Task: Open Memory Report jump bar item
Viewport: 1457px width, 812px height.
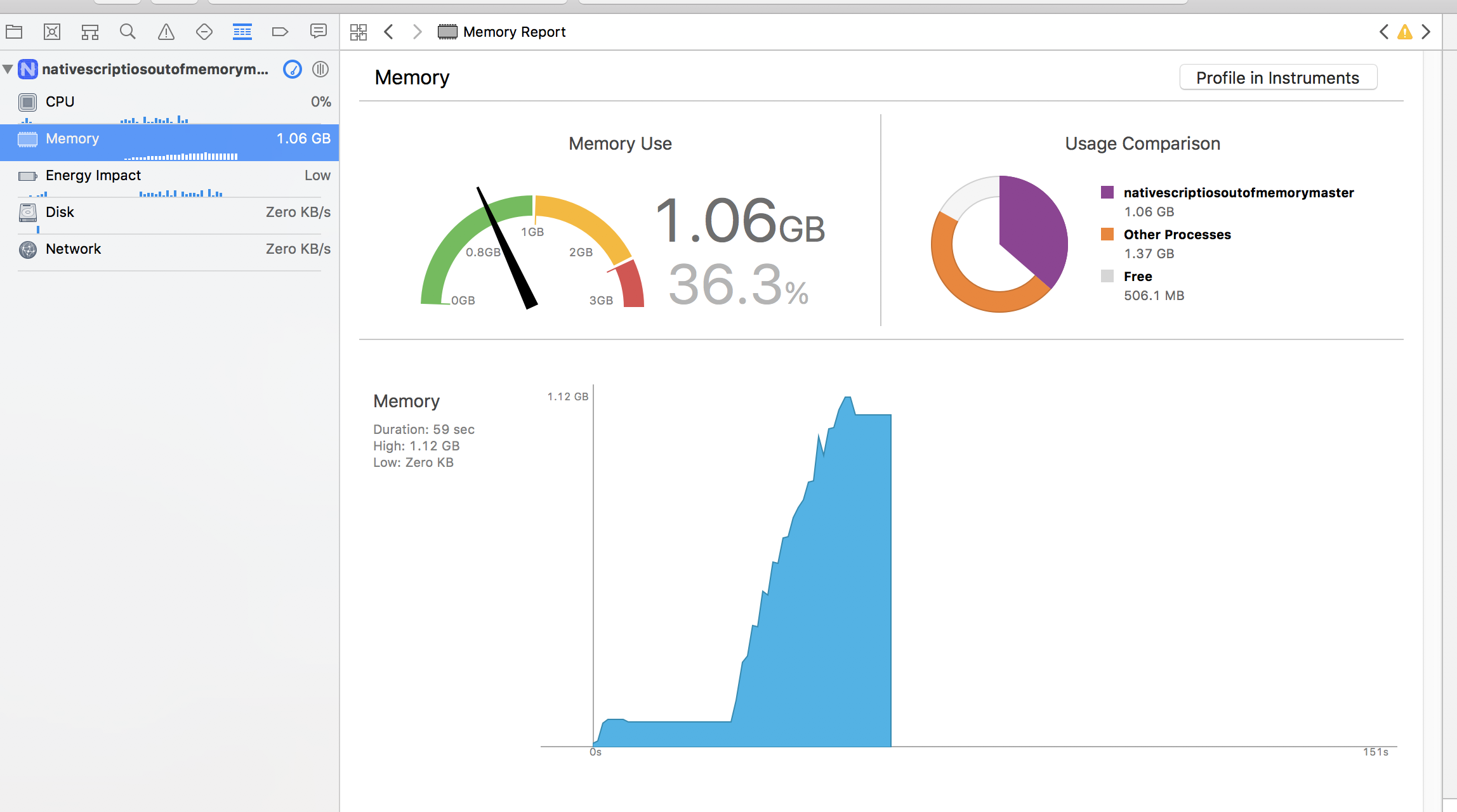Action: [514, 32]
